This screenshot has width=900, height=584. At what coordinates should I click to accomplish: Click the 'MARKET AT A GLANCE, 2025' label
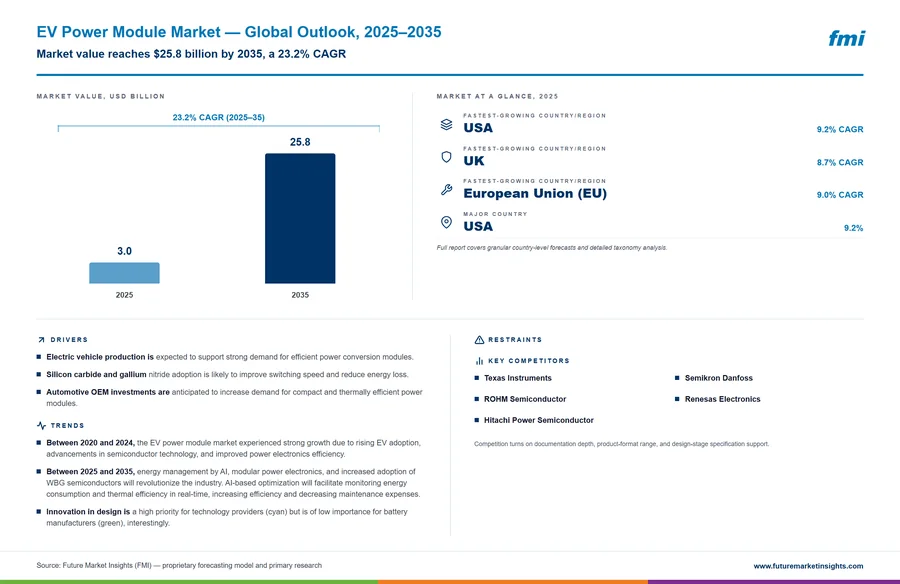[x=497, y=96]
